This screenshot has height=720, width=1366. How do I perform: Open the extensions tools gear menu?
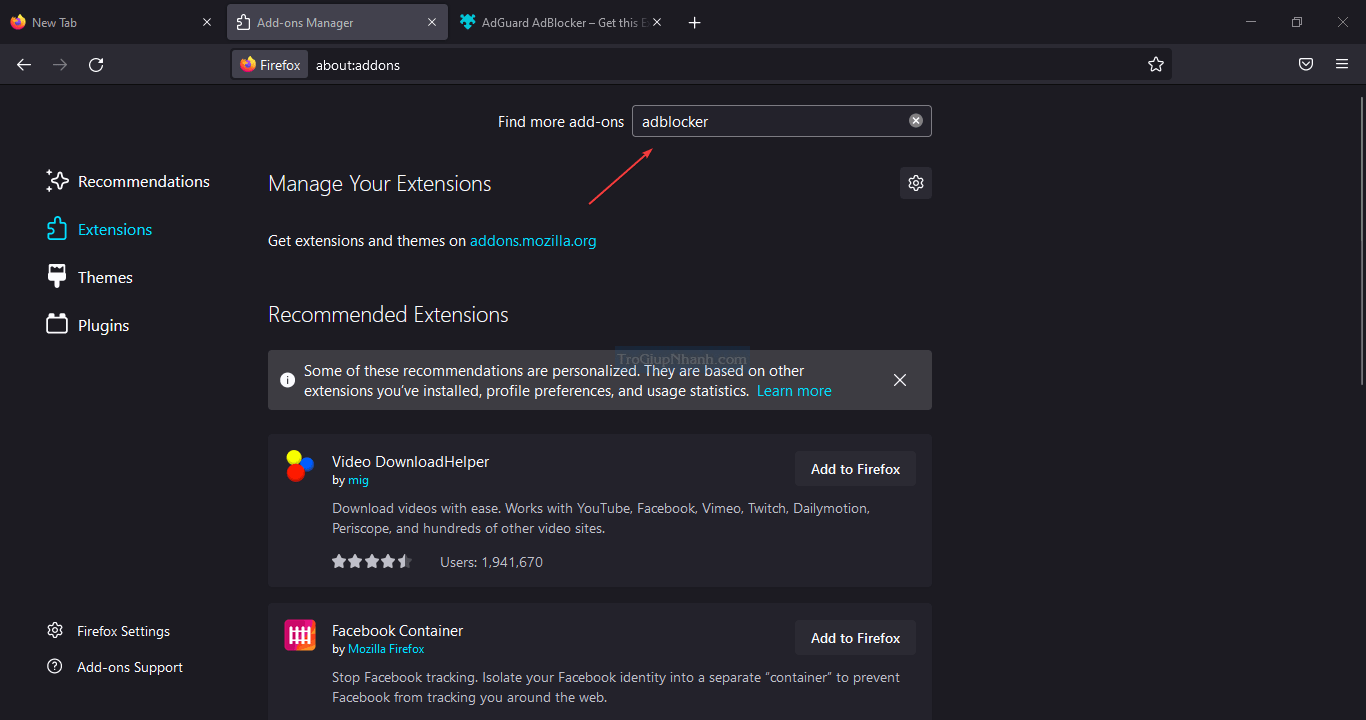[x=916, y=183]
